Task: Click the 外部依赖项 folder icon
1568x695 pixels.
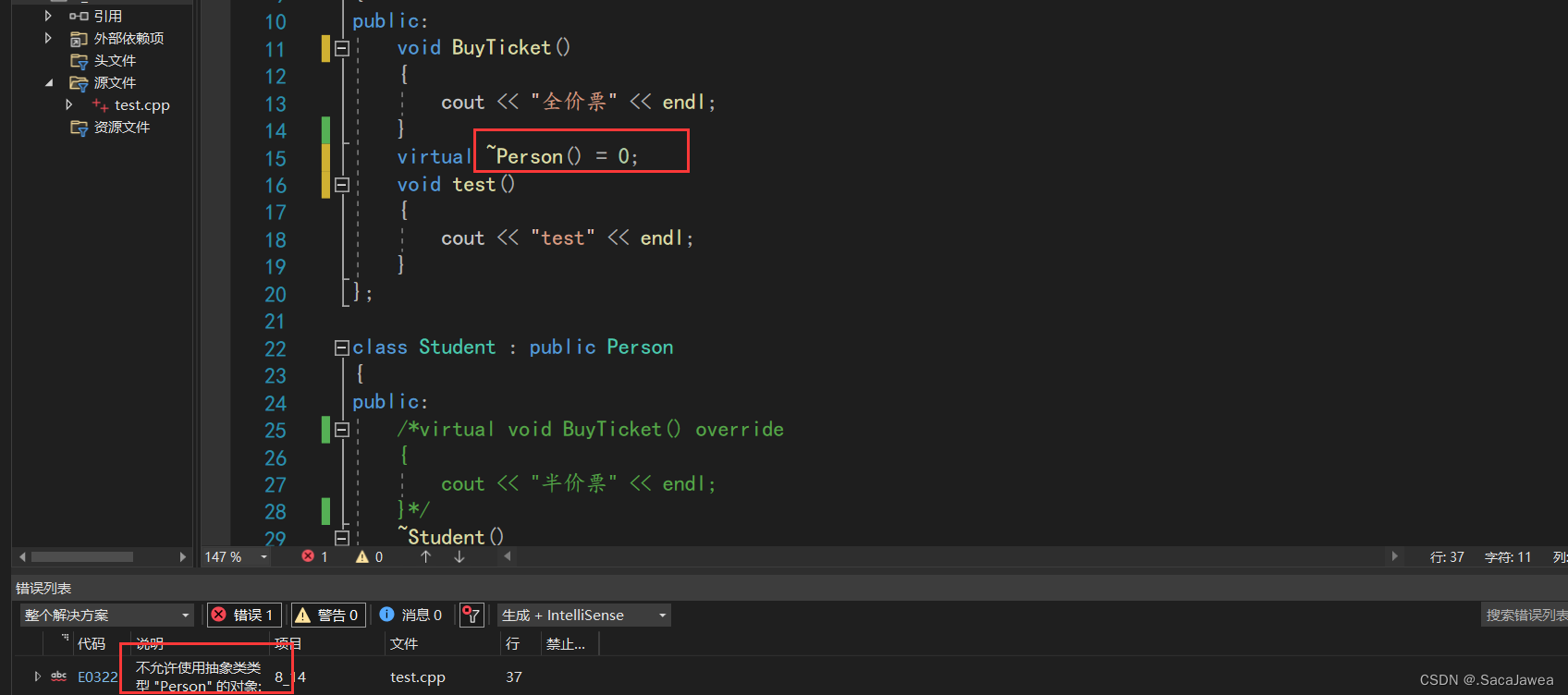Action: pyautogui.click(x=79, y=38)
